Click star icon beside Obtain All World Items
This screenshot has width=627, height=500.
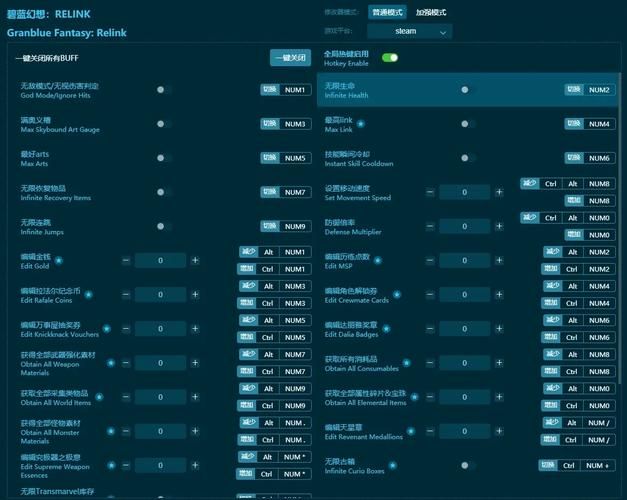pos(99,397)
